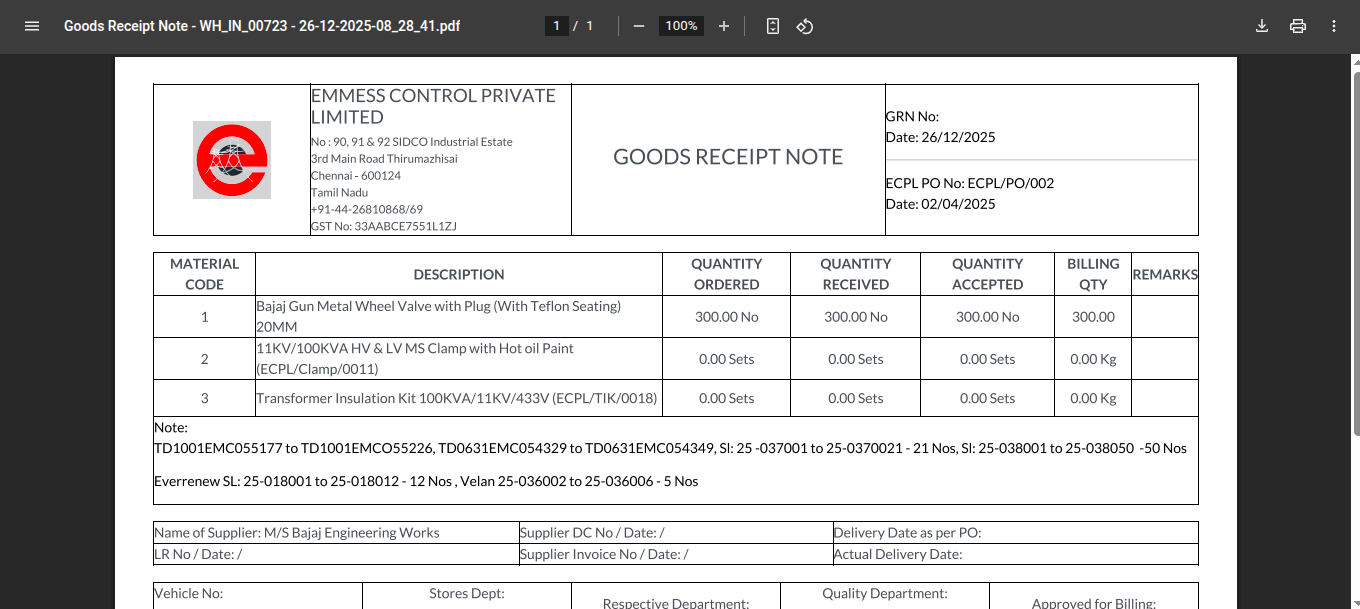Rotate the document counterclockwise
Screen dimensions: 1360x609
click(805, 26)
